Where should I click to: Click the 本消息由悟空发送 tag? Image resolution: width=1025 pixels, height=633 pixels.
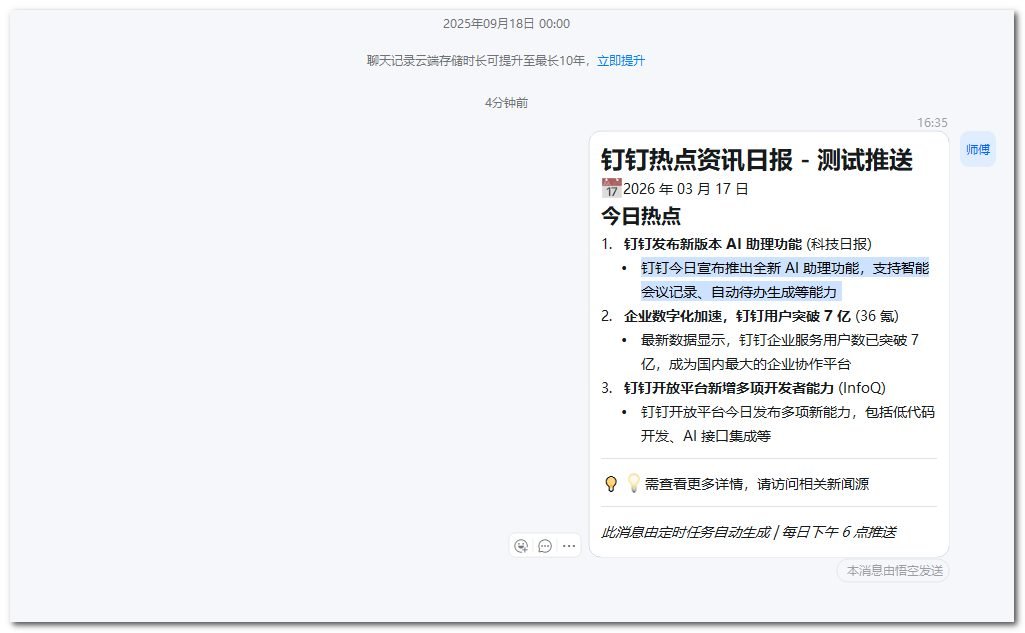click(894, 571)
